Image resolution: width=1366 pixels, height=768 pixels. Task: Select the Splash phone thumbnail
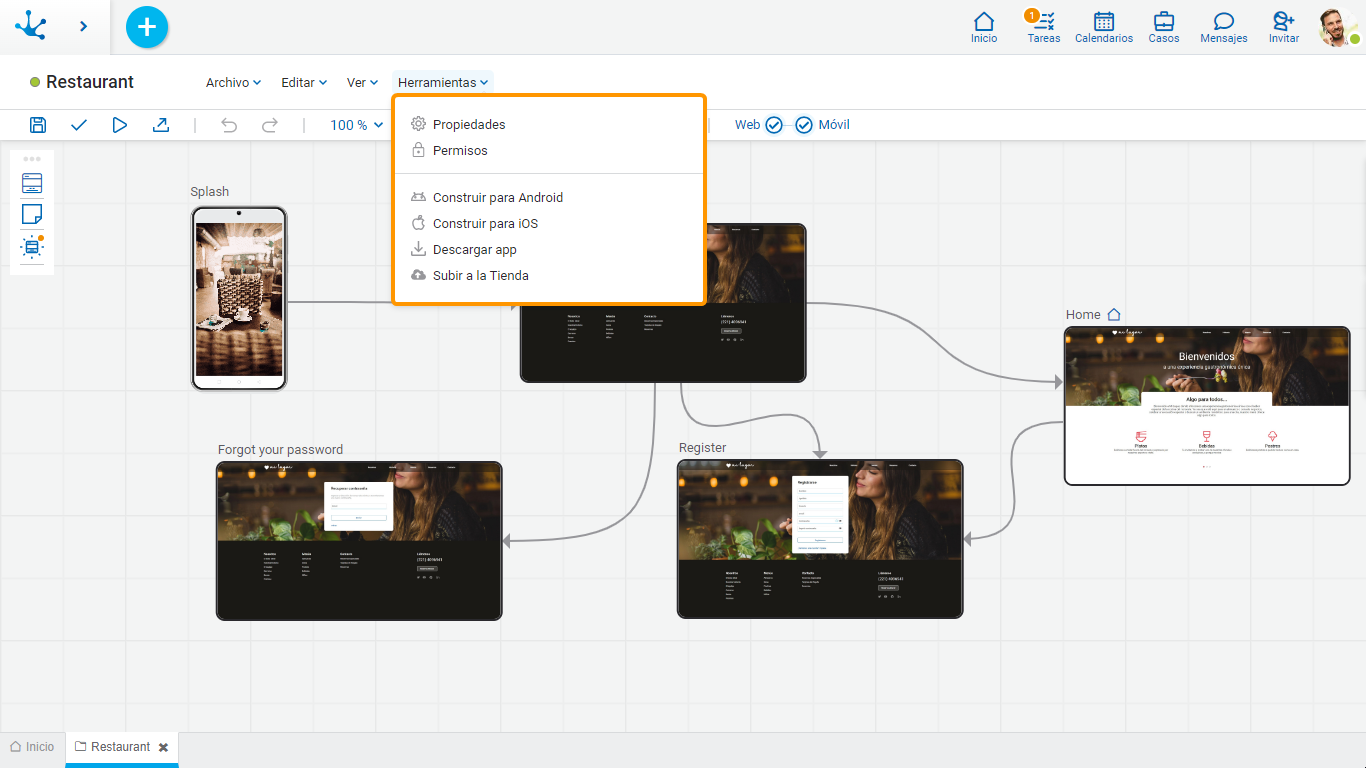(x=239, y=298)
